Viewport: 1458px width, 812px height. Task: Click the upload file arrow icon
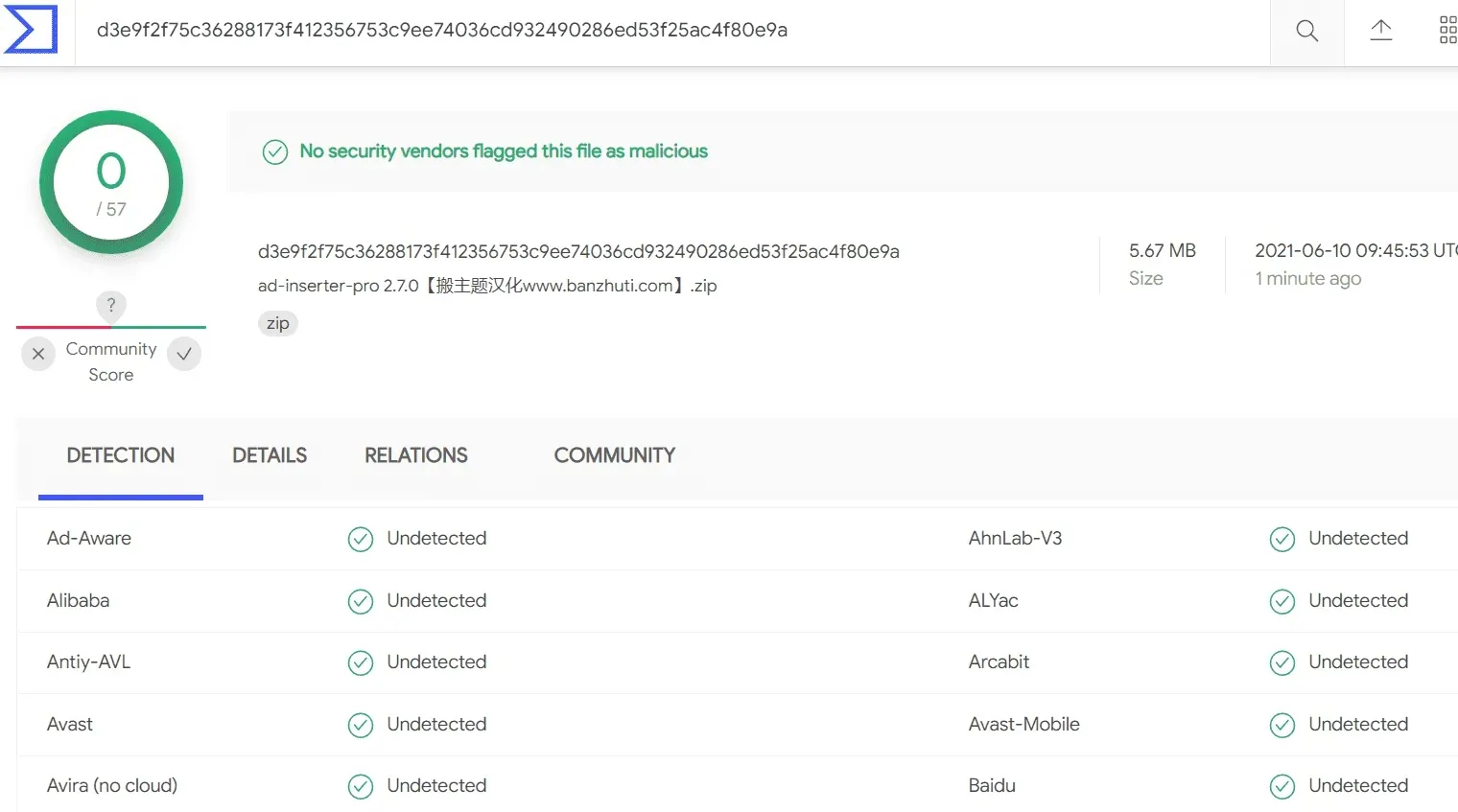(x=1381, y=30)
